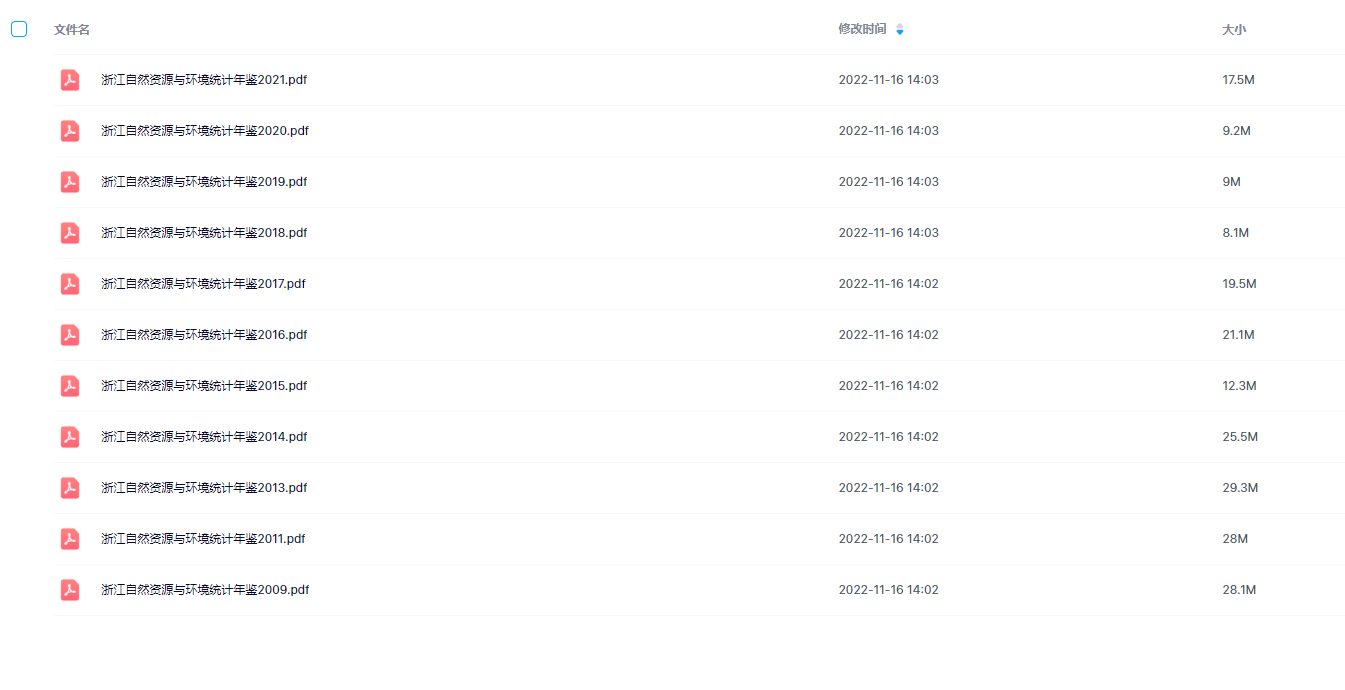Image resolution: width=1345 pixels, height=690 pixels.
Task: Sort files by the 修改时间 column header
Action: coord(862,29)
